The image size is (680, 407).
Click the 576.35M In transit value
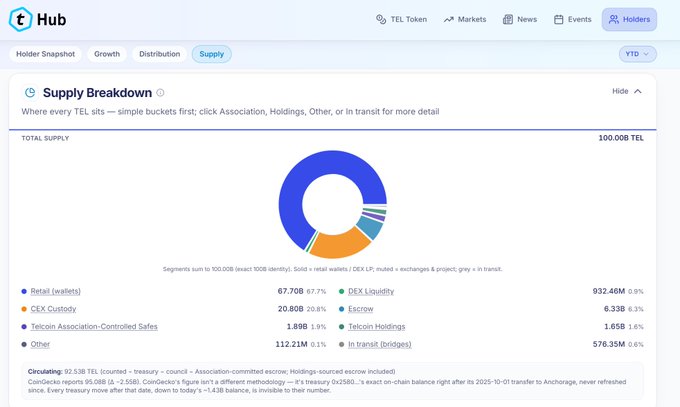pos(609,344)
